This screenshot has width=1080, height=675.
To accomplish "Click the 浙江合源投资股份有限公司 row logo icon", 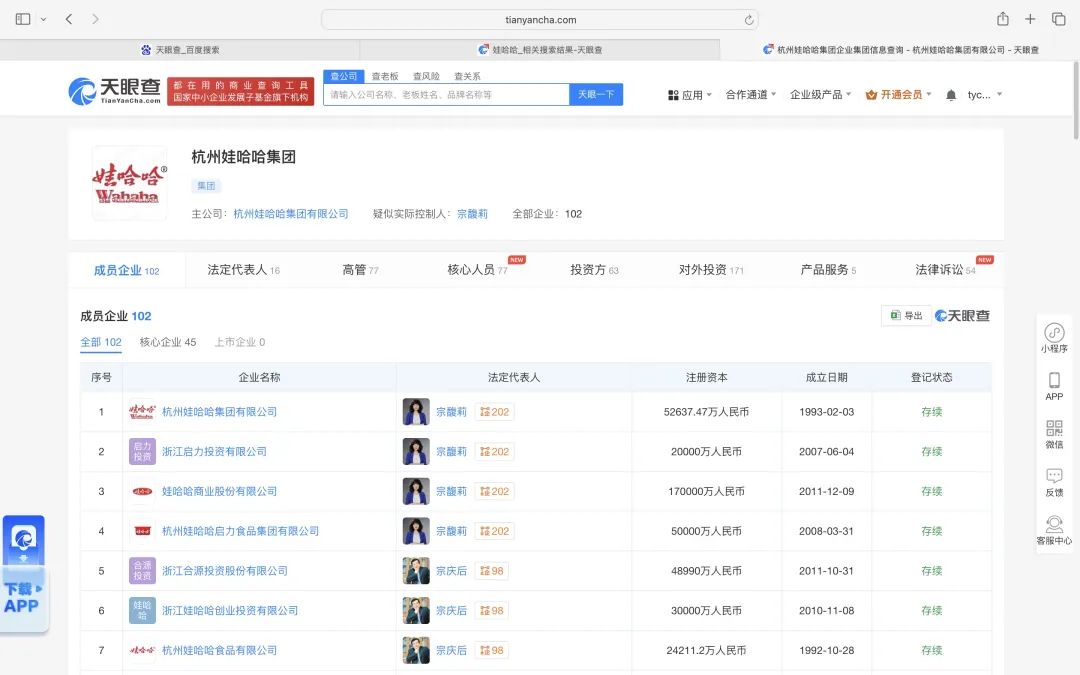I will (142, 571).
